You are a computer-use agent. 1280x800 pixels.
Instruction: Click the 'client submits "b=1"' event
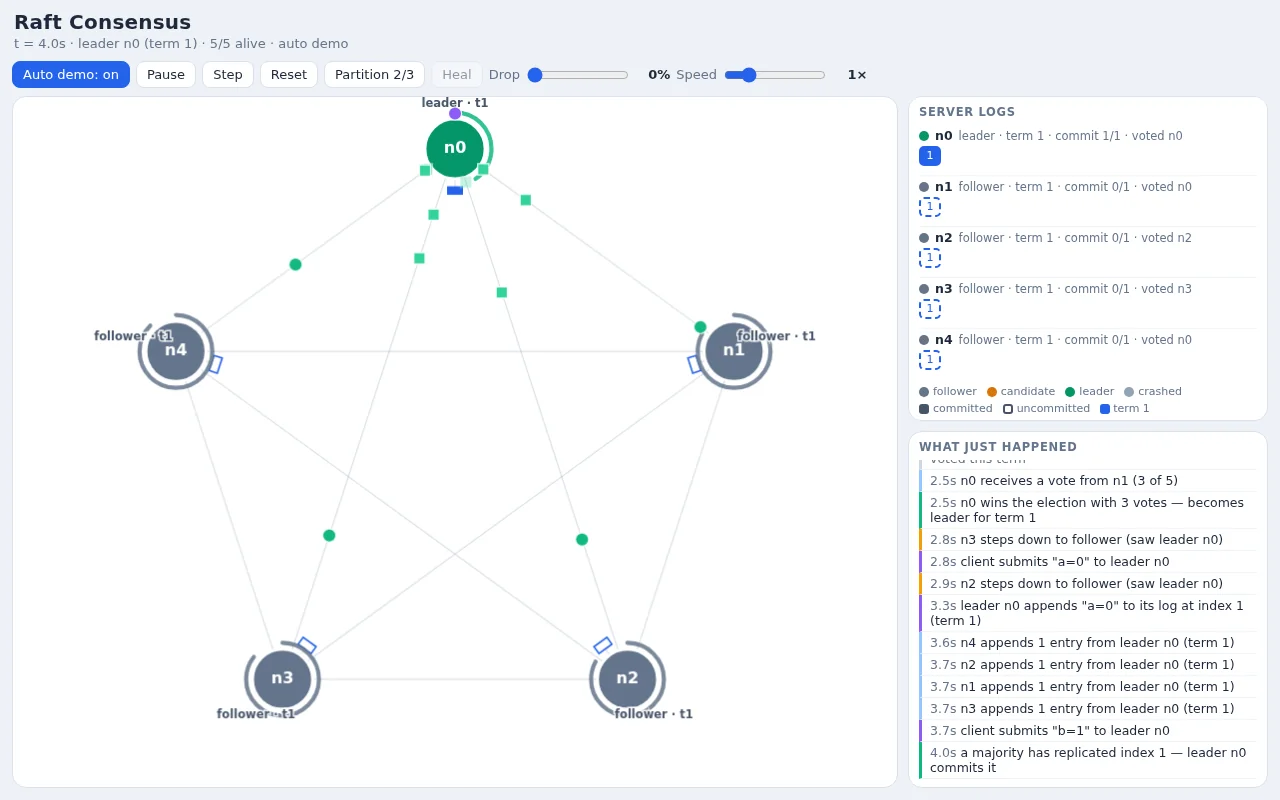click(x=1087, y=731)
